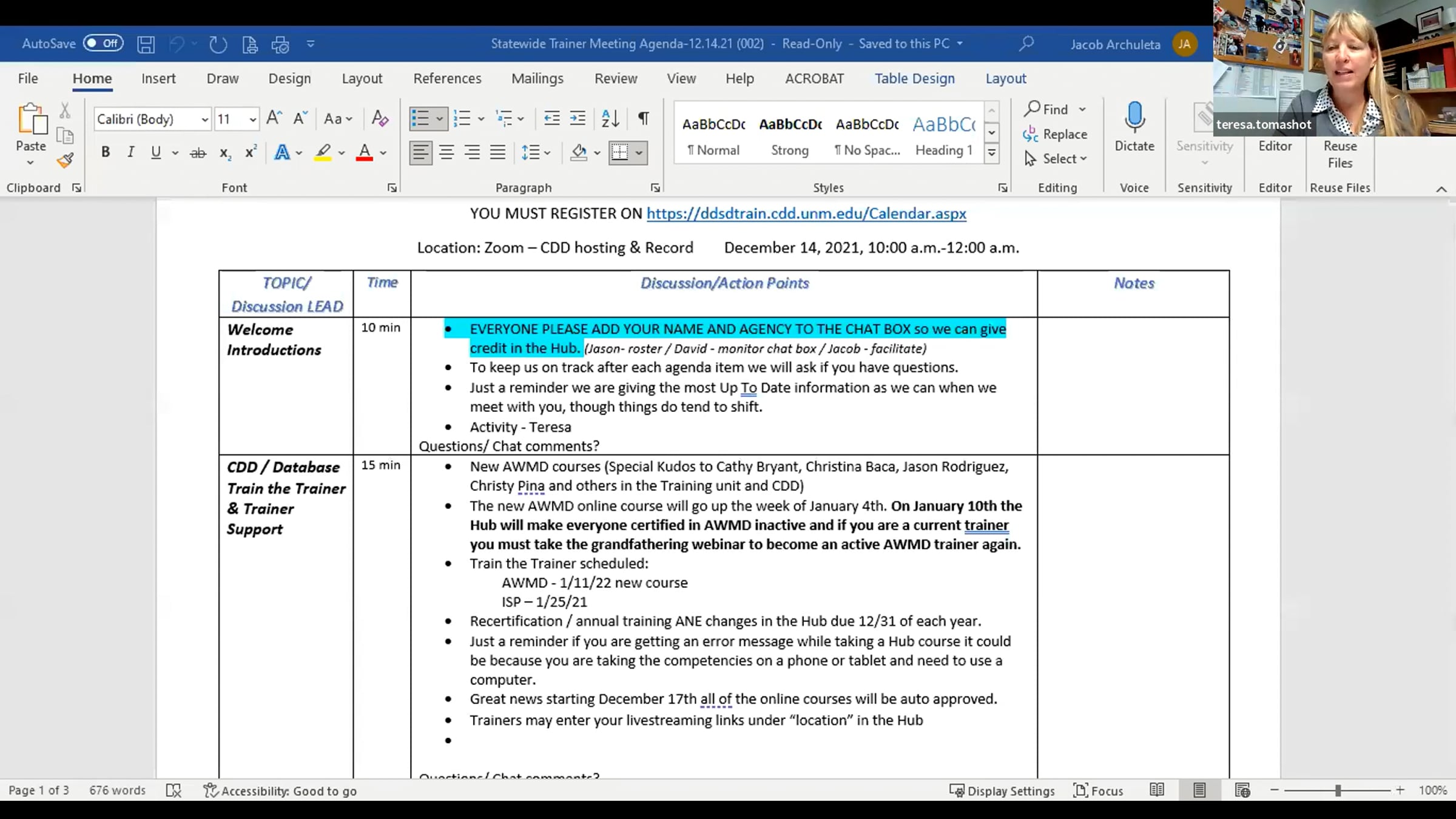This screenshot has height=819, width=1456.
Task: Click the Save icon in title bar
Action: coord(146,44)
